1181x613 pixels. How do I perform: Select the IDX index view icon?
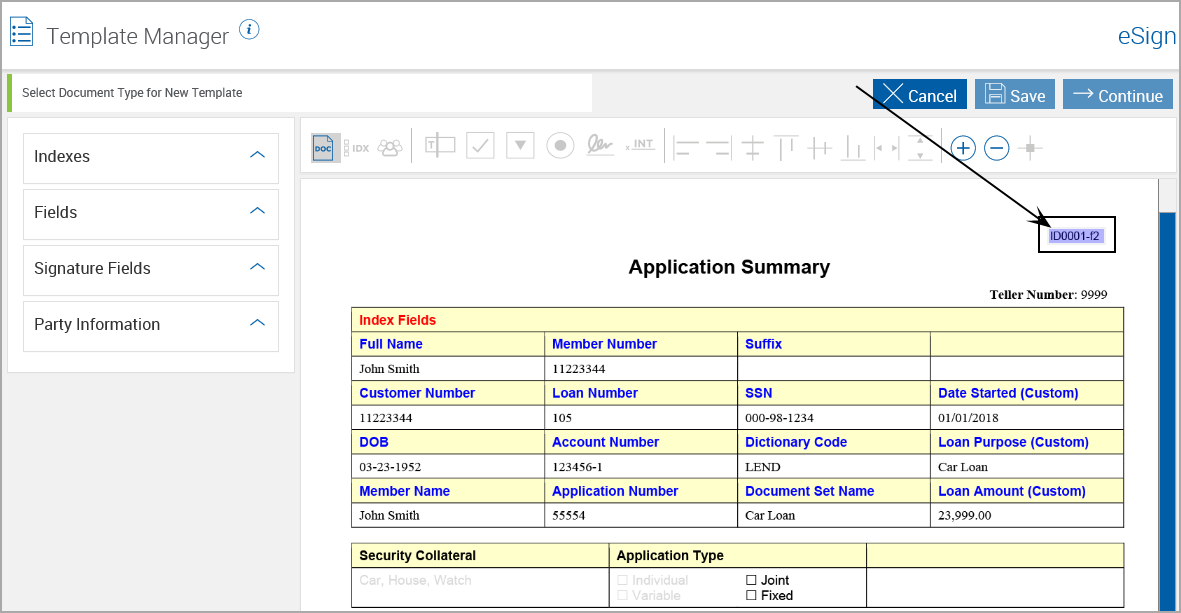356,148
